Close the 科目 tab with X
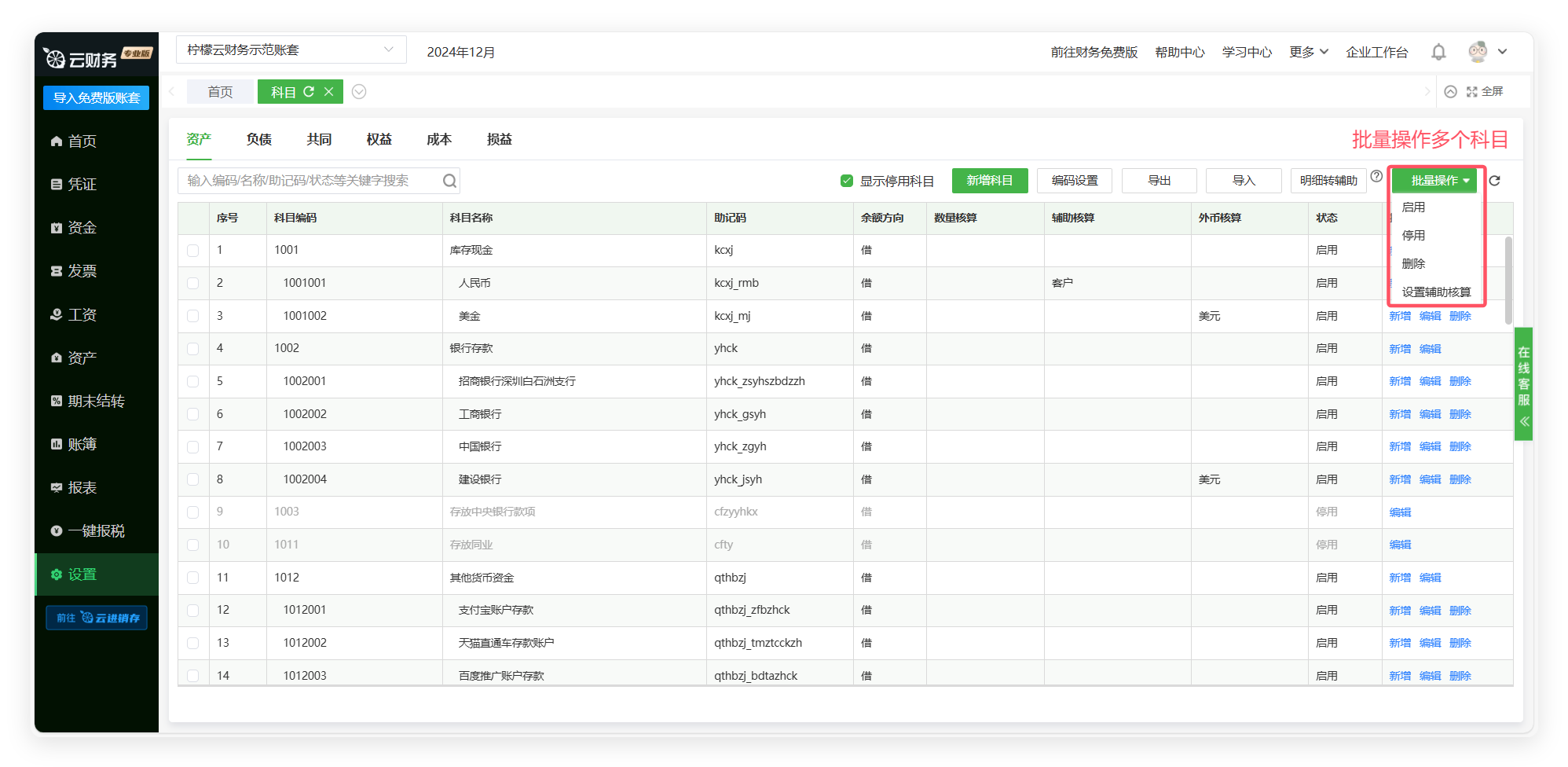Viewport: 1568px width, 767px height. tap(329, 92)
